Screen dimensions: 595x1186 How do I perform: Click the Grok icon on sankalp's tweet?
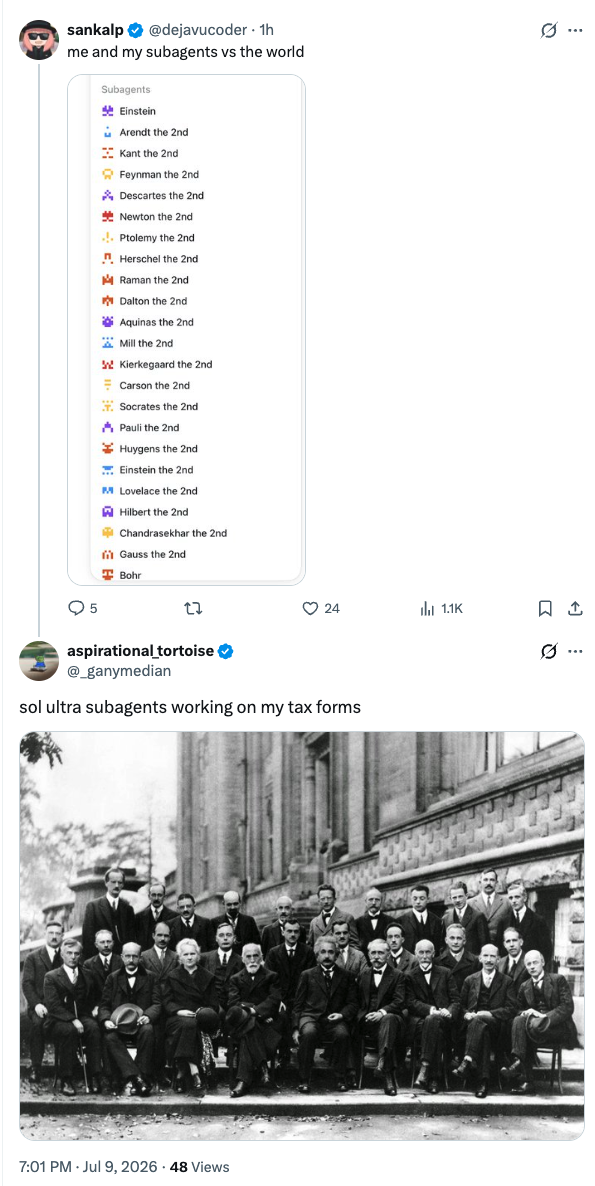pyautogui.click(x=550, y=30)
